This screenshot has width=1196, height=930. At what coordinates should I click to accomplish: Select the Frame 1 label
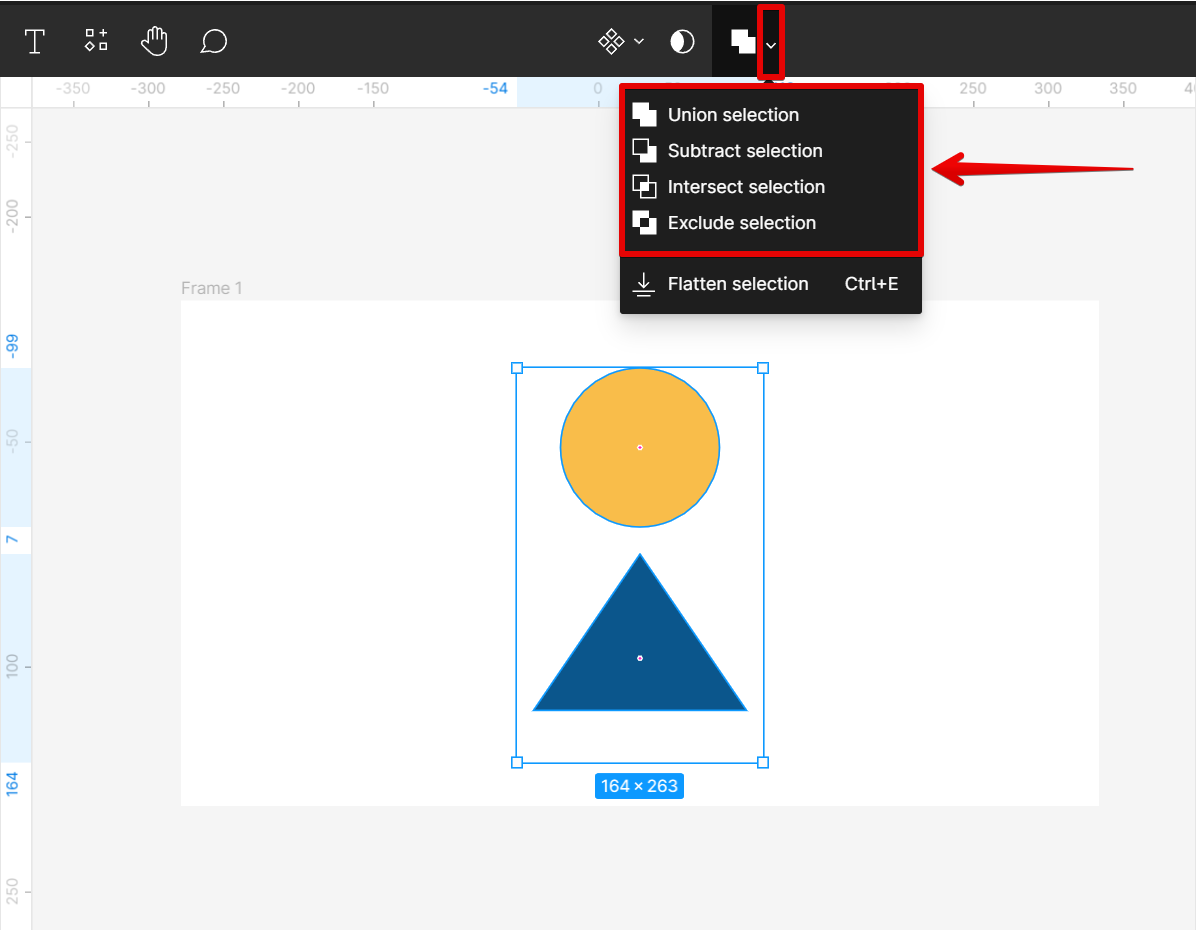tap(211, 288)
